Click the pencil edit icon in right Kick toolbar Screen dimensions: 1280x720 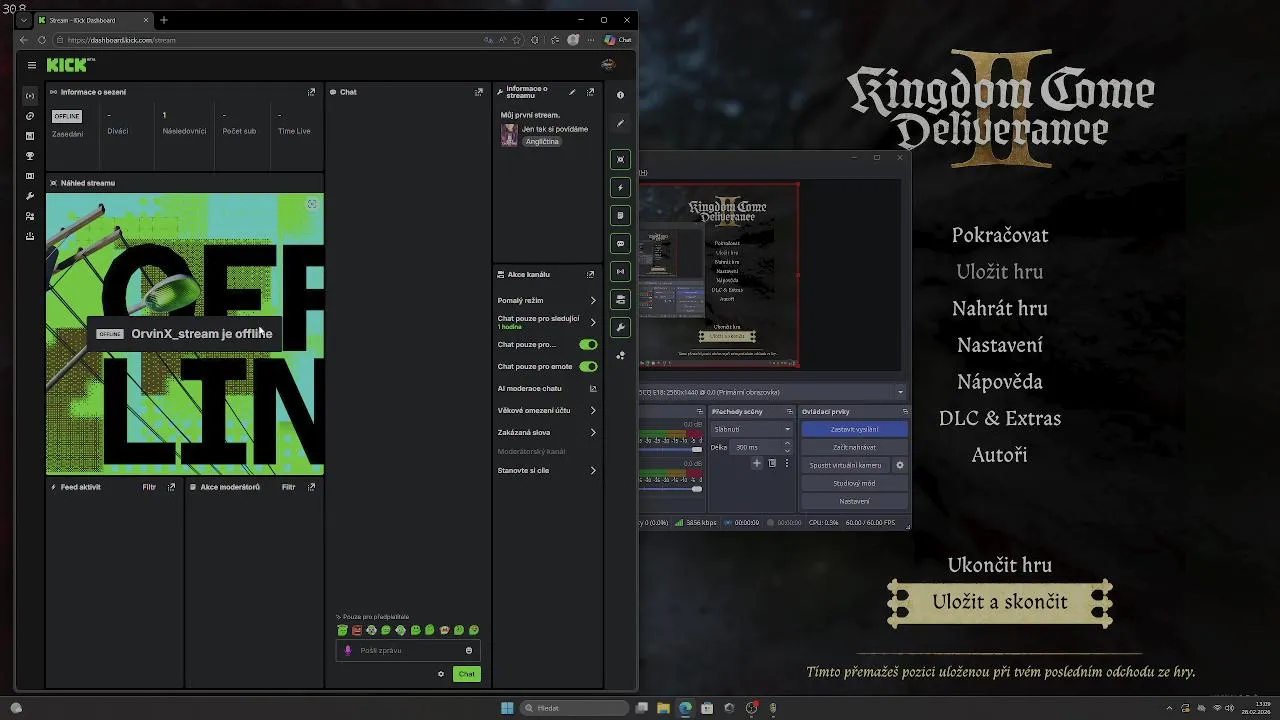[620, 123]
